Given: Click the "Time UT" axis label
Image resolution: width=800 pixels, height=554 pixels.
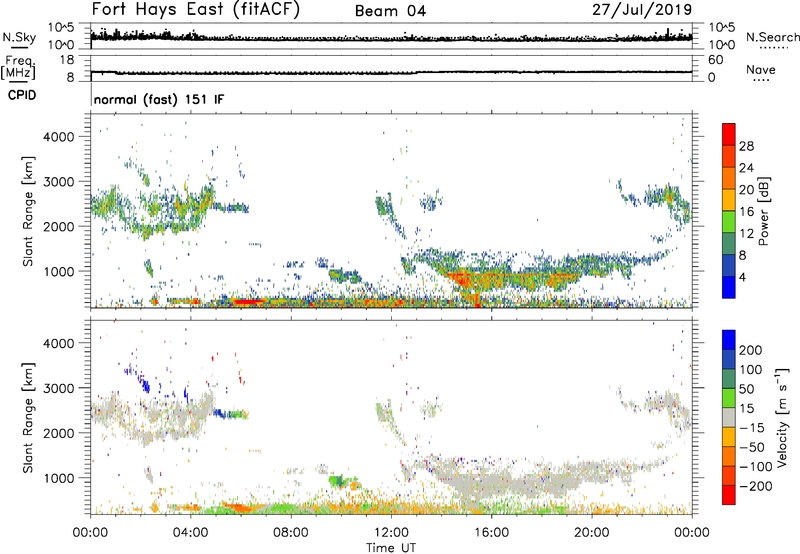Looking at the screenshot, I should [x=391, y=548].
